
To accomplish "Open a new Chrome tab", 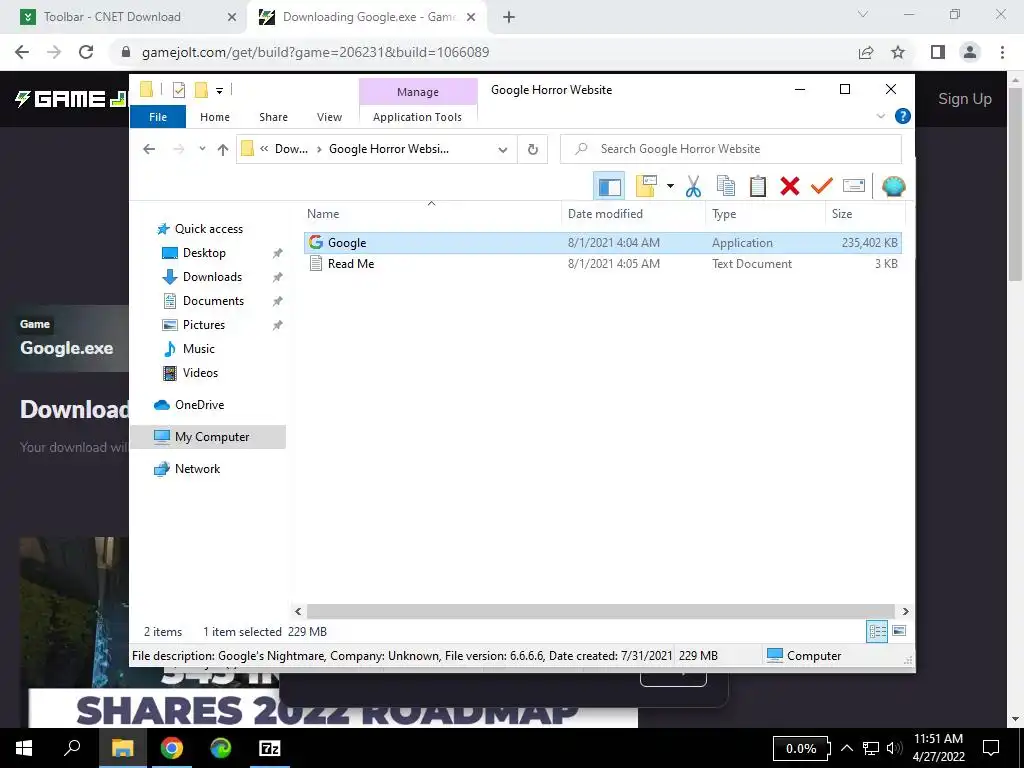I will [x=509, y=18].
